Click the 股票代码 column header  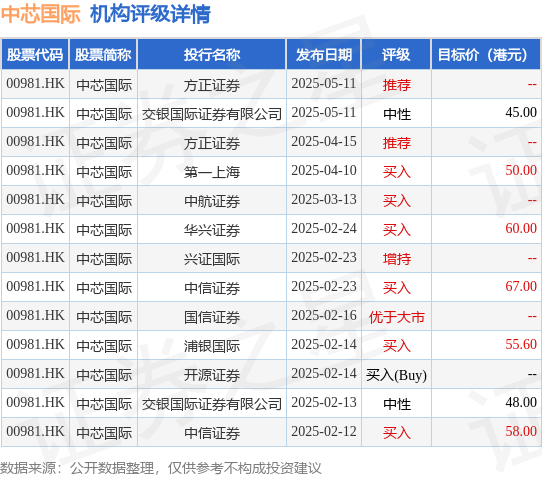pyautogui.click(x=35, y=55)
